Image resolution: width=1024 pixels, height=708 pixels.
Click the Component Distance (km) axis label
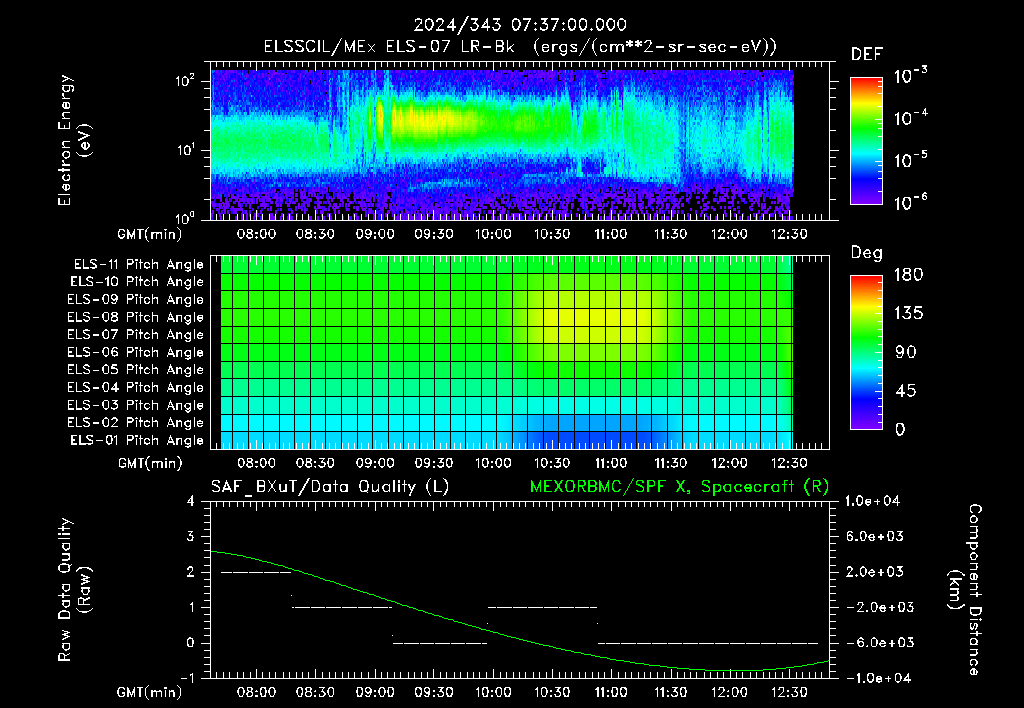point(965,590)
